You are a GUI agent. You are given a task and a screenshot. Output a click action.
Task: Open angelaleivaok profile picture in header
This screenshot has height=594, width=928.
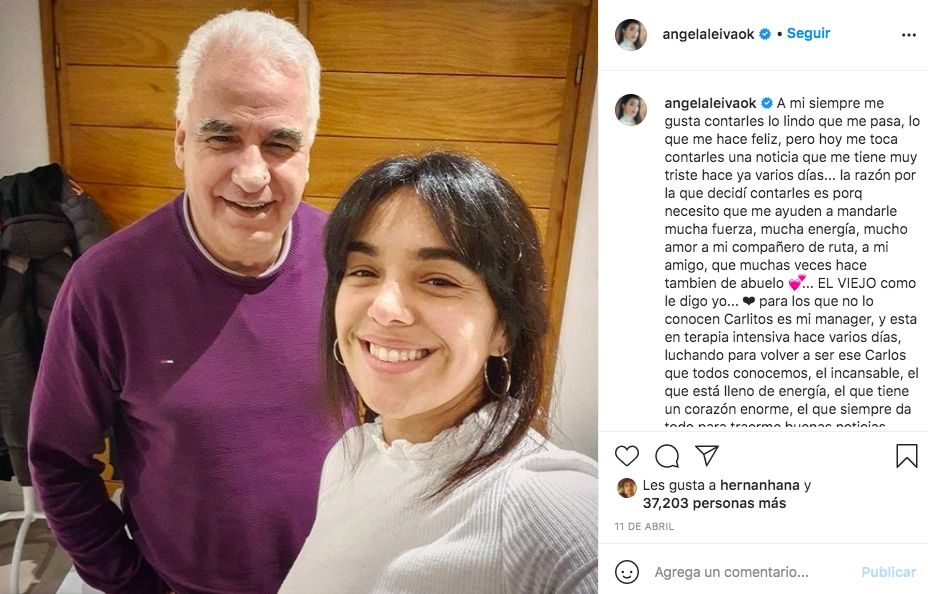tap(630, 34)
